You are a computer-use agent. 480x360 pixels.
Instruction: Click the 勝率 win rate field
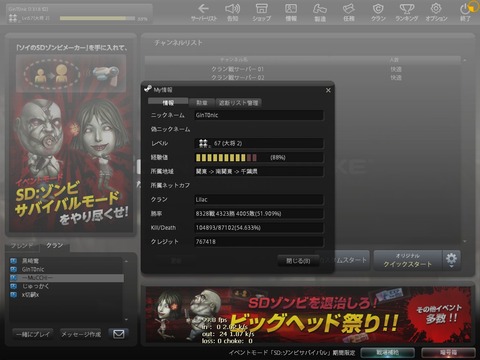259,213
